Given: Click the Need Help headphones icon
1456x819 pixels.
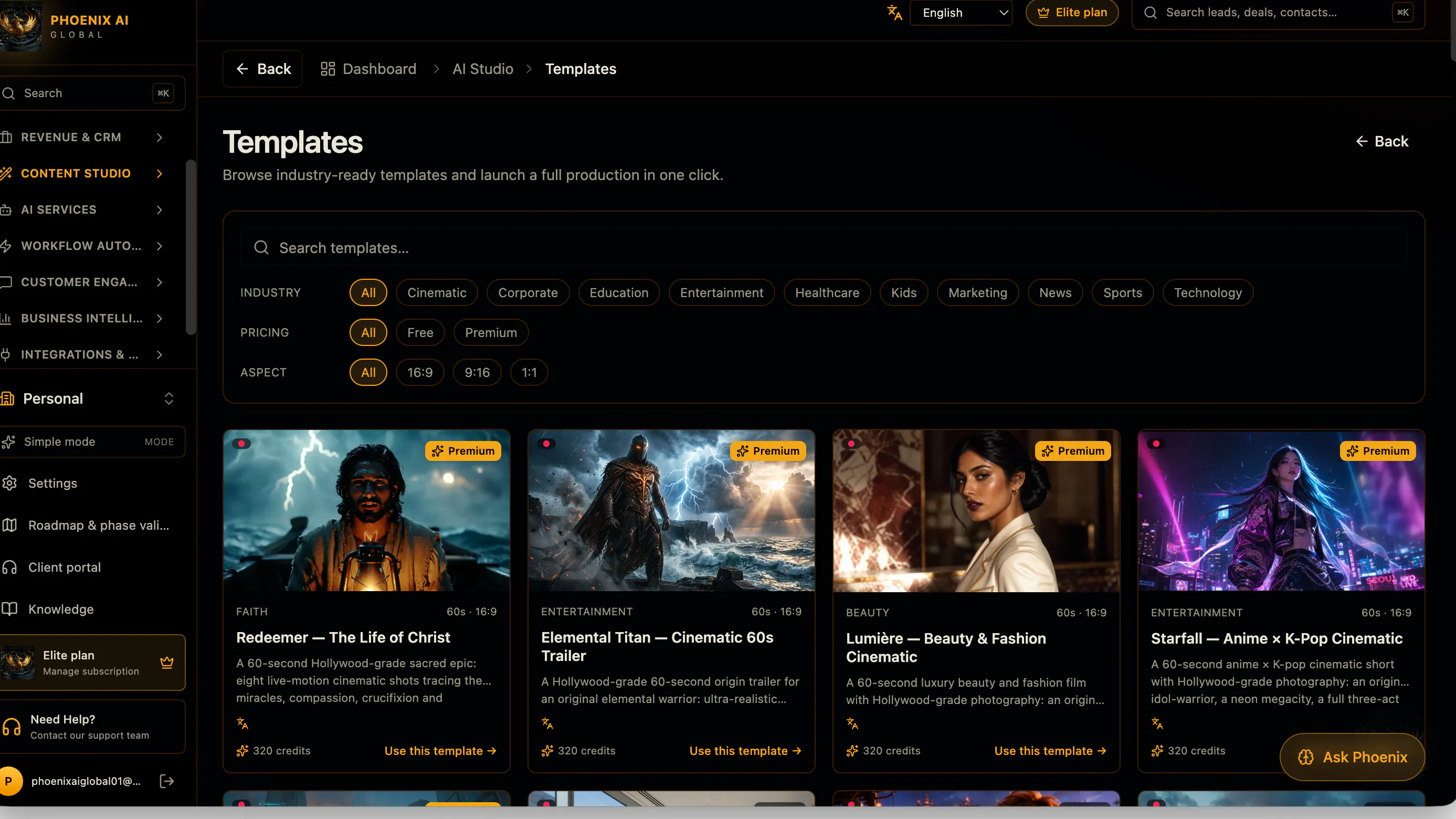Looking at the screenshot, I should (12, 727).
